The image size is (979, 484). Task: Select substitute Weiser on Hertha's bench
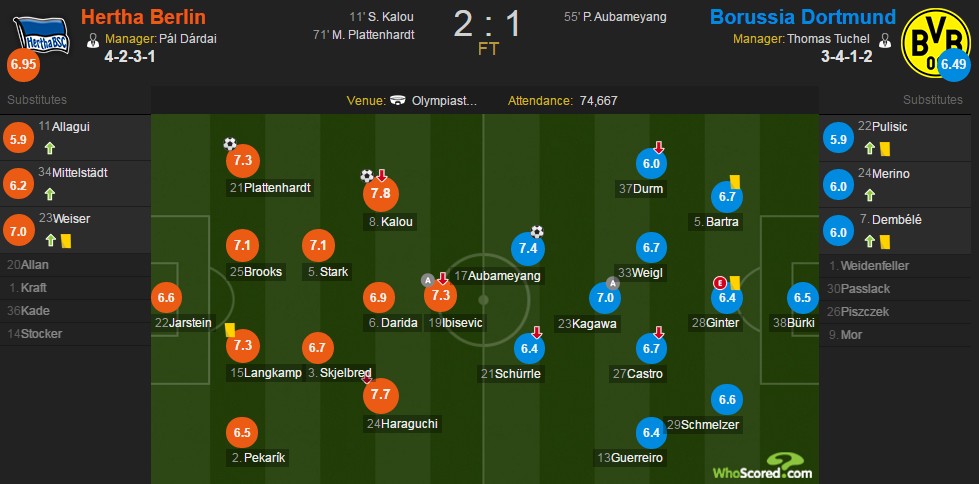coord(71,219)
